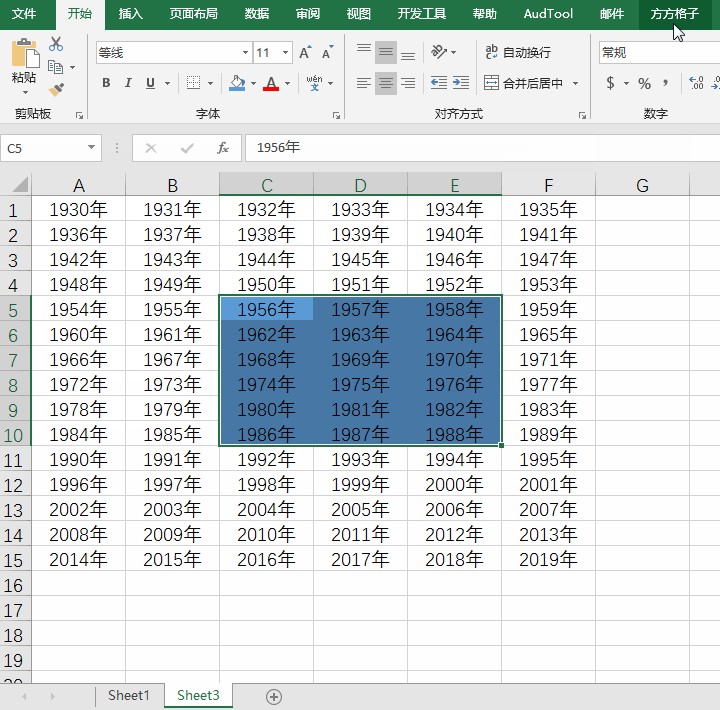Select the column F header
Screen dimensions: 720x710
pos(548,185)
